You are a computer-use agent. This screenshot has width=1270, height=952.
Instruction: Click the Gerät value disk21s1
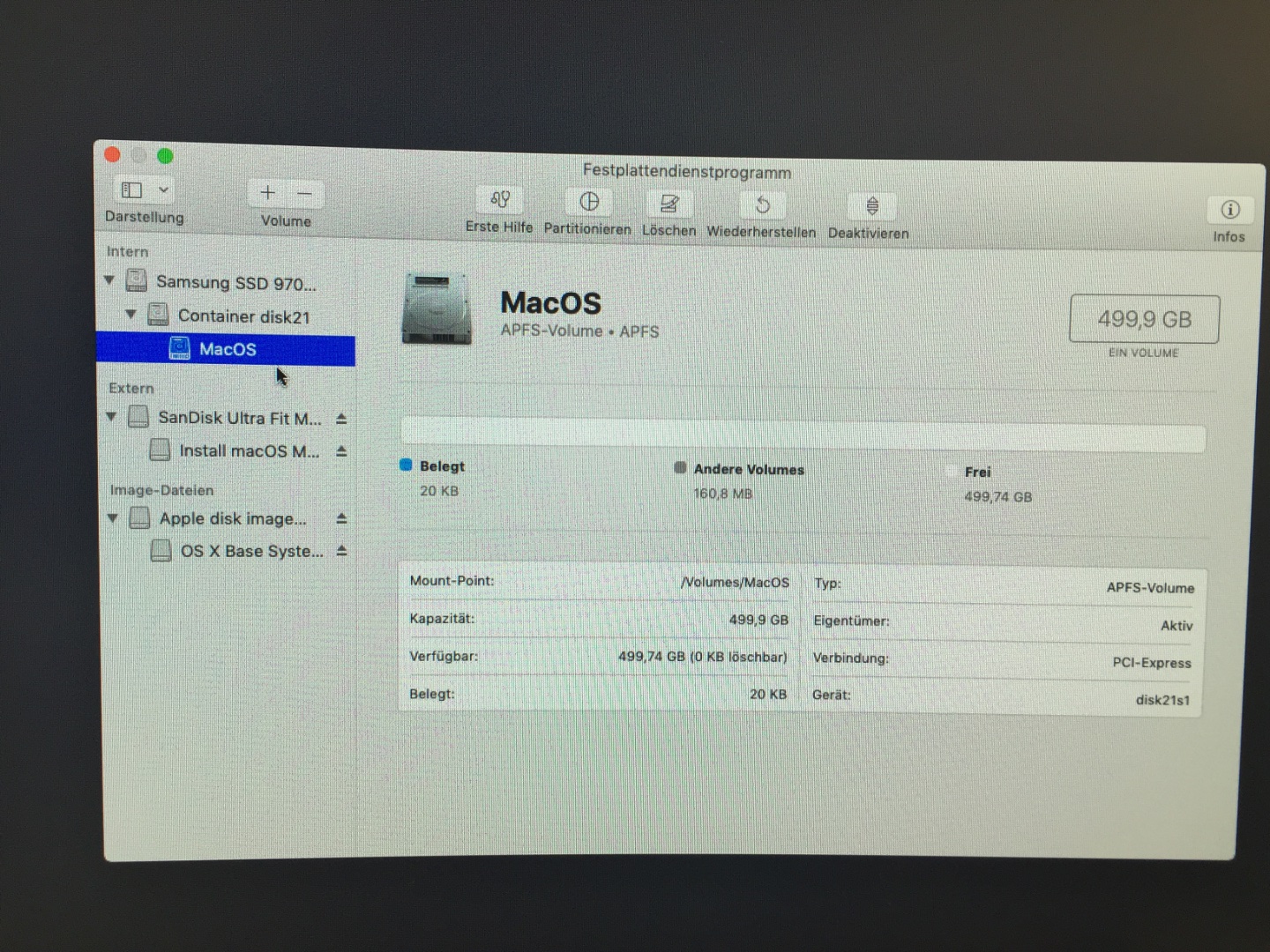coord(1162,700)
